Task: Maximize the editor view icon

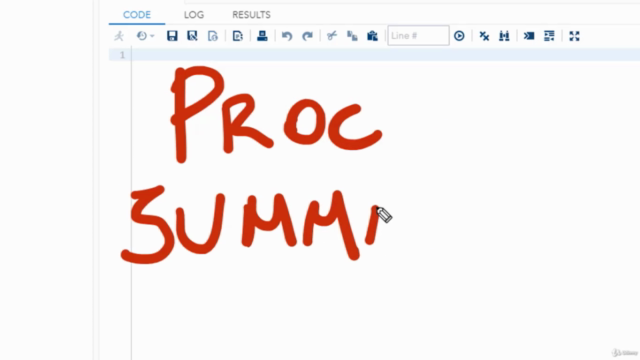Action: click(574, 36)
